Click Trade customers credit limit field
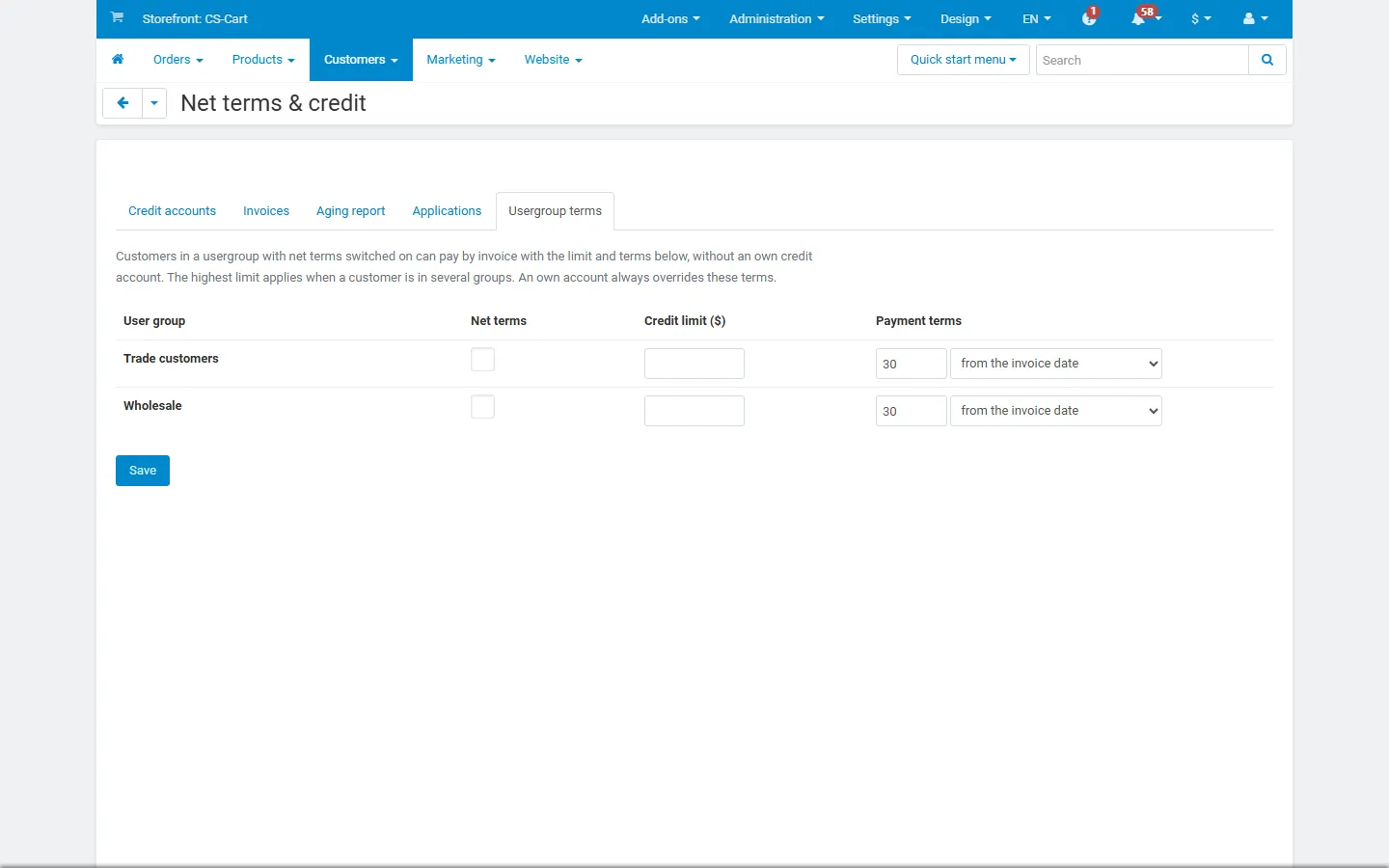The width and height of the screenshot is (1389, 868). (694, 364)
